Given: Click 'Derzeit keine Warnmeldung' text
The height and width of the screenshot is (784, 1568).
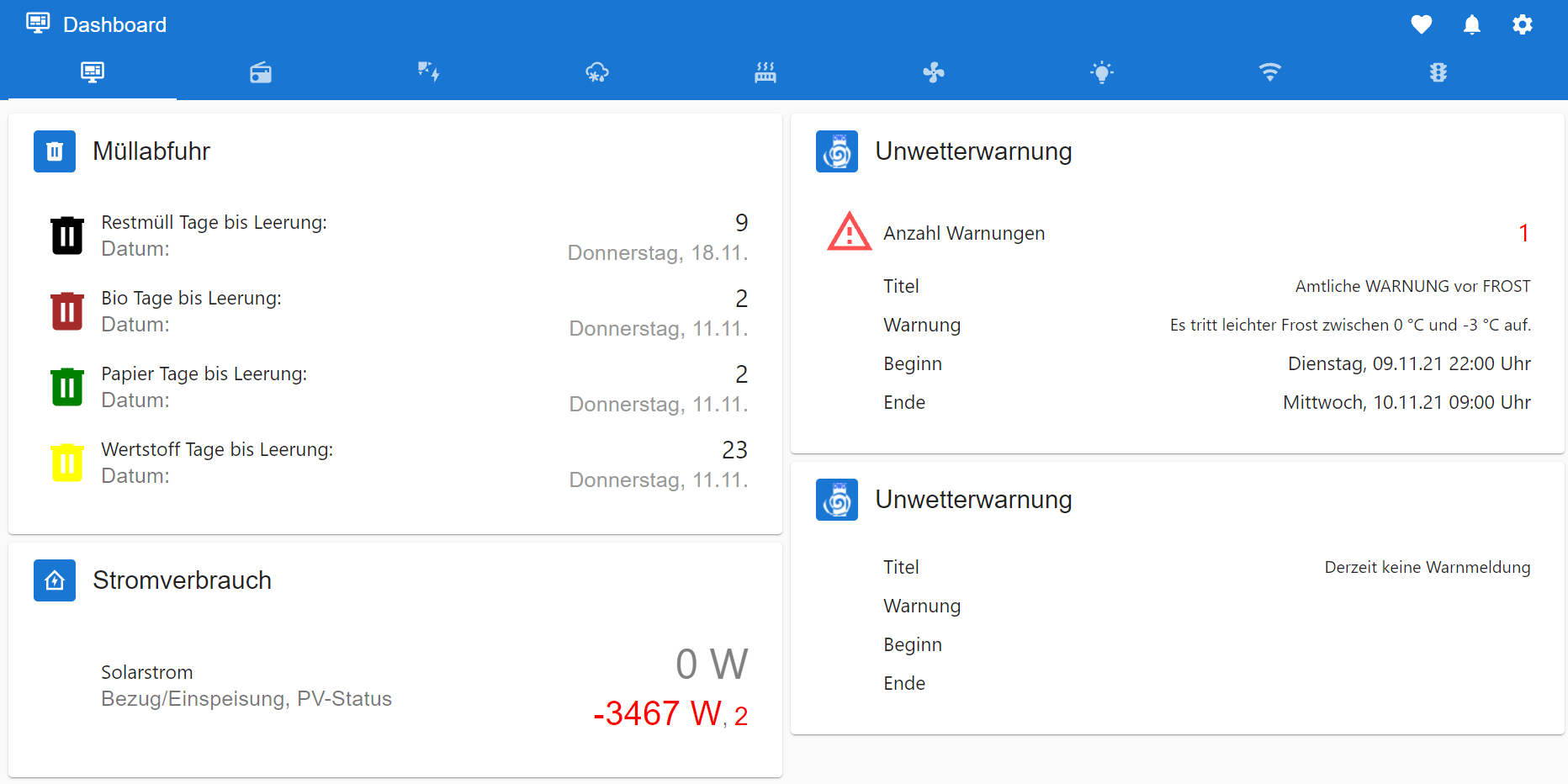Looking at the screenshot, I should (1428, 567).
